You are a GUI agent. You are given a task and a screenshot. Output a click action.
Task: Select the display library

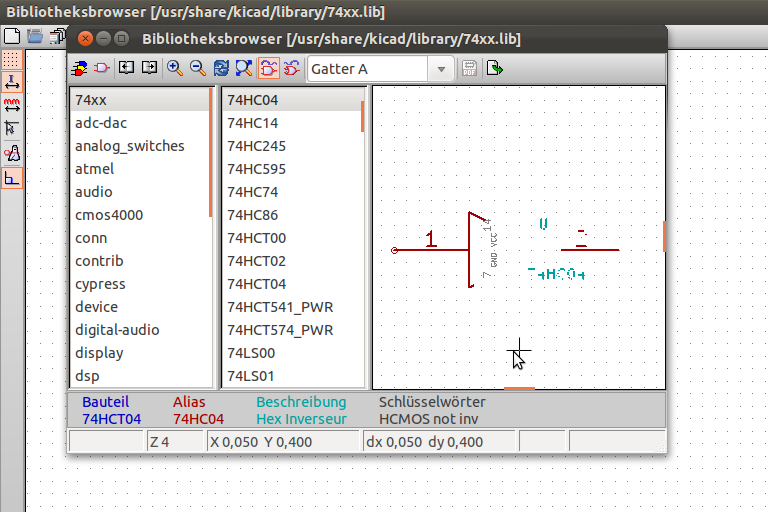click(x=140, y=353)
